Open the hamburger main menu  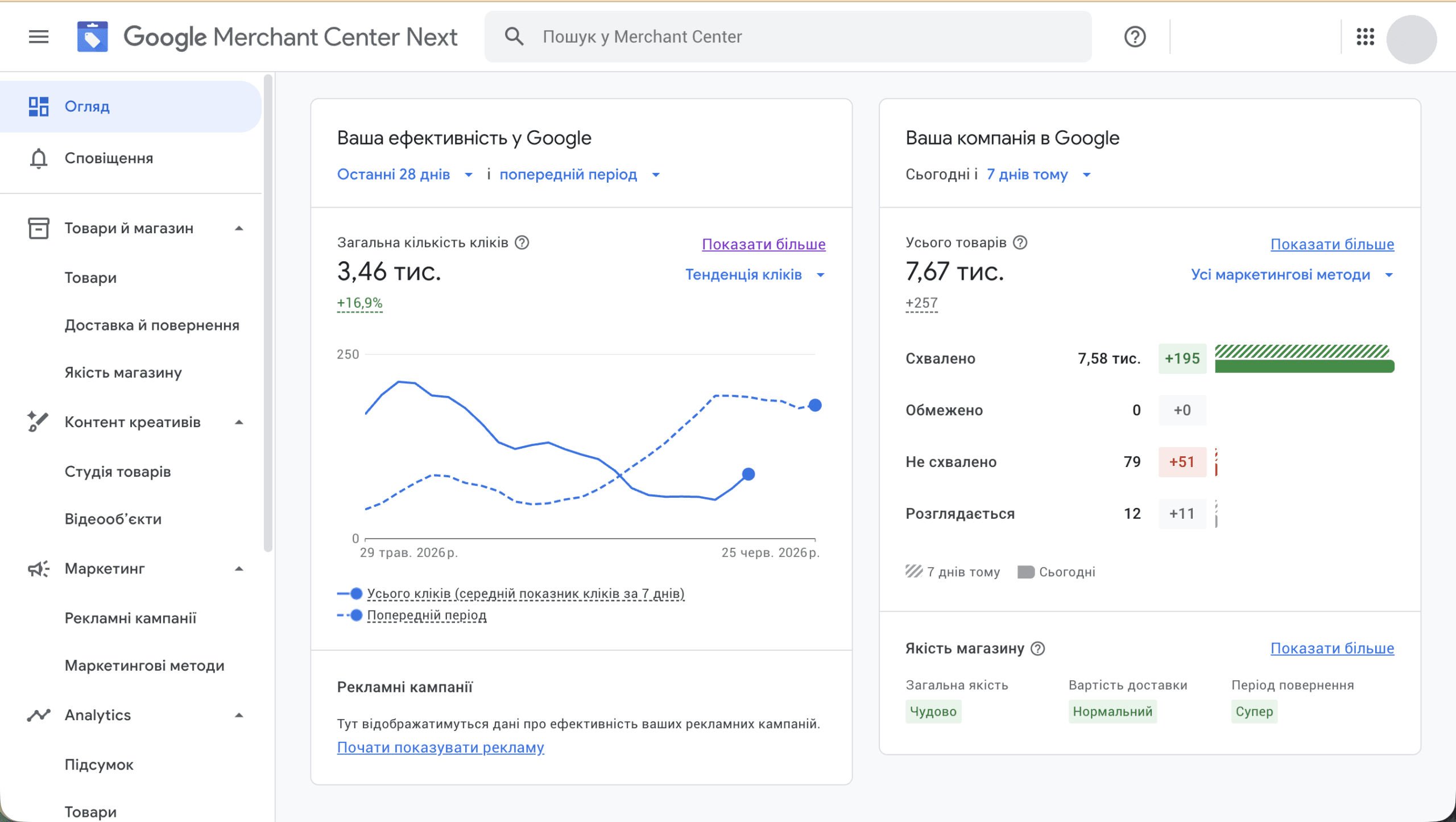39,37
